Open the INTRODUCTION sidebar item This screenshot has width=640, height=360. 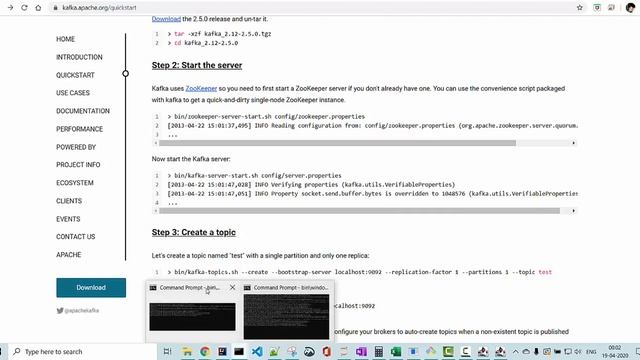click(x=79, y=57)
